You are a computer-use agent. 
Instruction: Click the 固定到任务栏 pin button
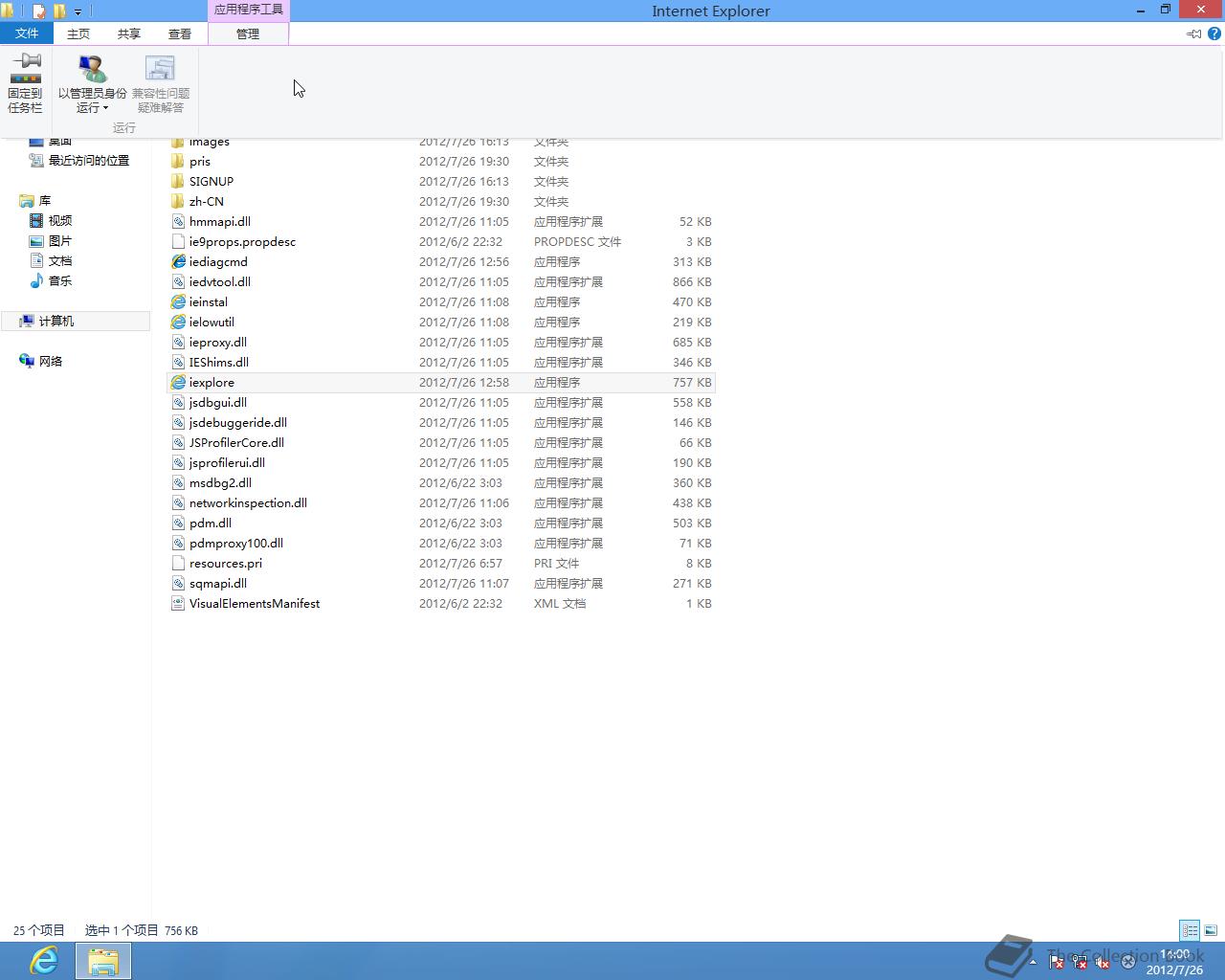click(x=25, y=83)
